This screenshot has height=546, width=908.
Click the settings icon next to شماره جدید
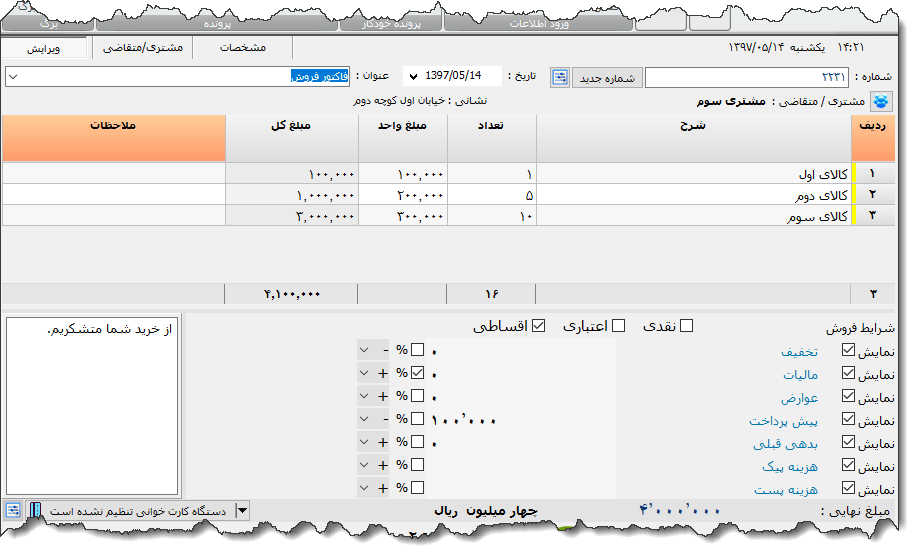(560, 77)
